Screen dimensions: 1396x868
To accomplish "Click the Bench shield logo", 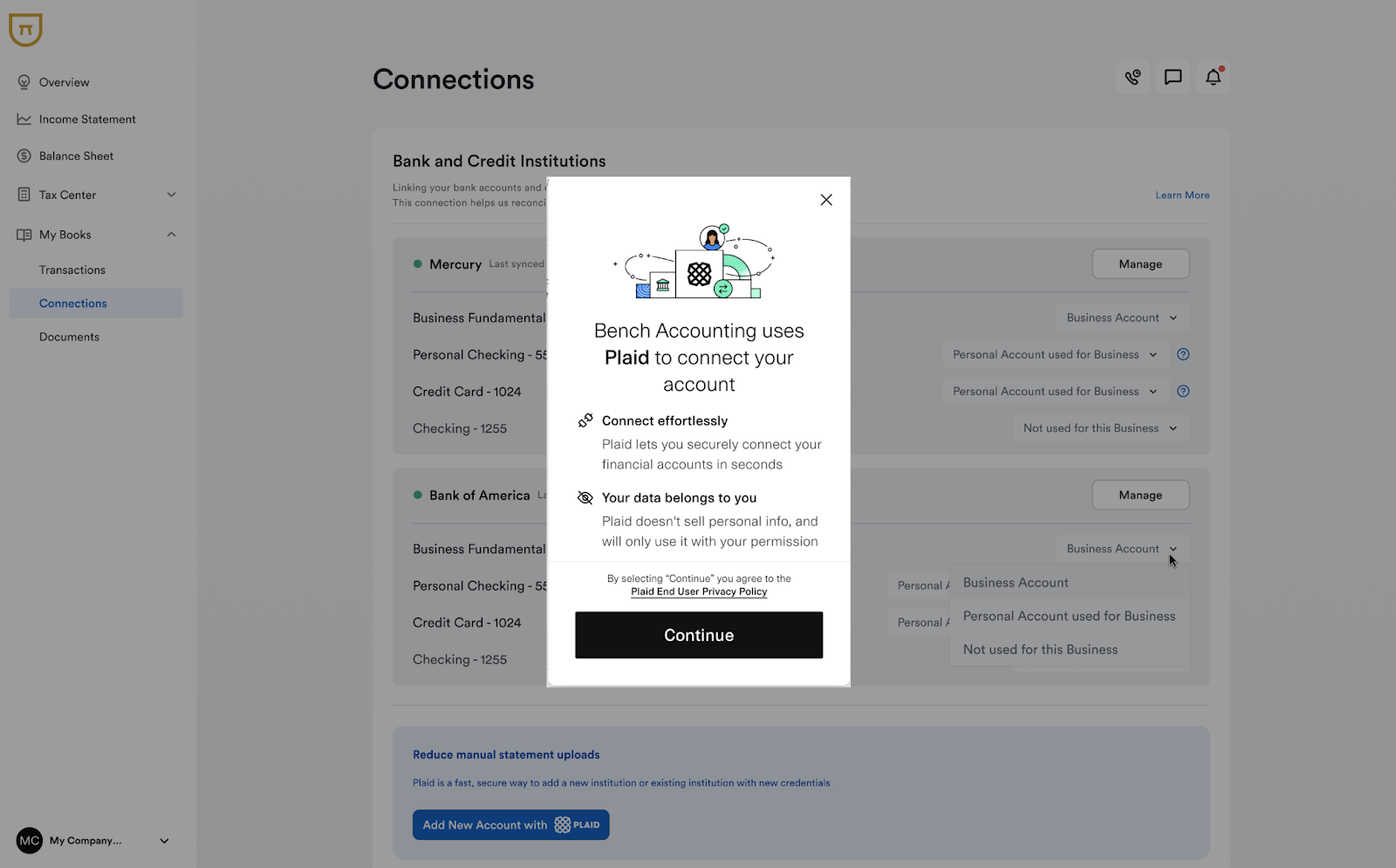I will point(25,29).
